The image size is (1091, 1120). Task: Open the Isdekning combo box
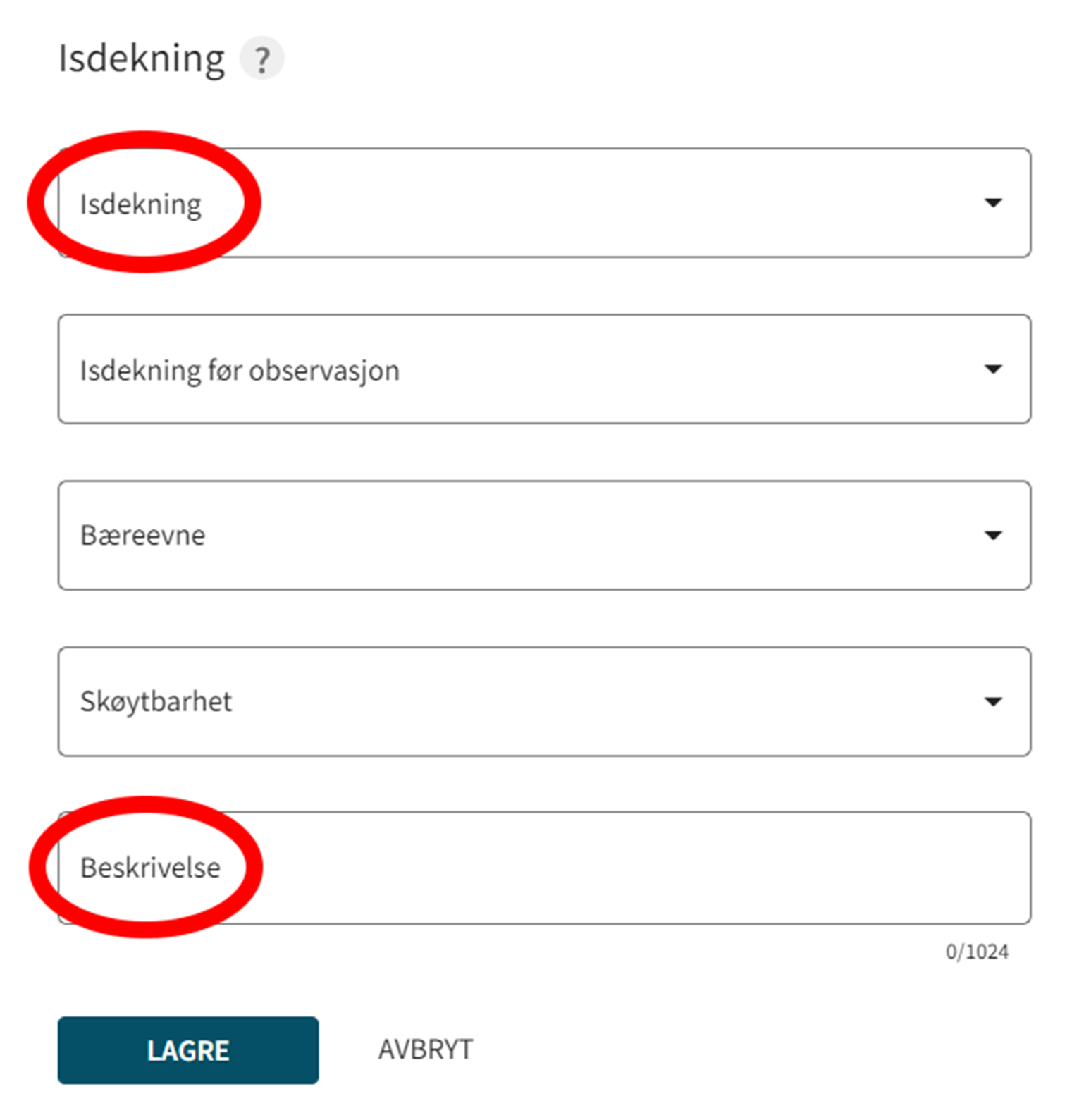point(544,203)
